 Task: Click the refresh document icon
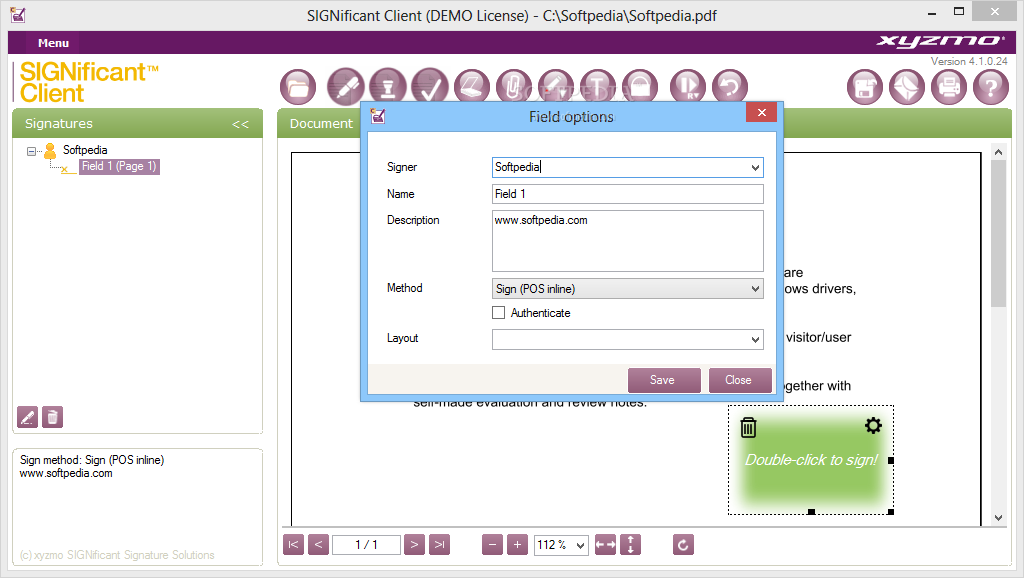point(683,544)
